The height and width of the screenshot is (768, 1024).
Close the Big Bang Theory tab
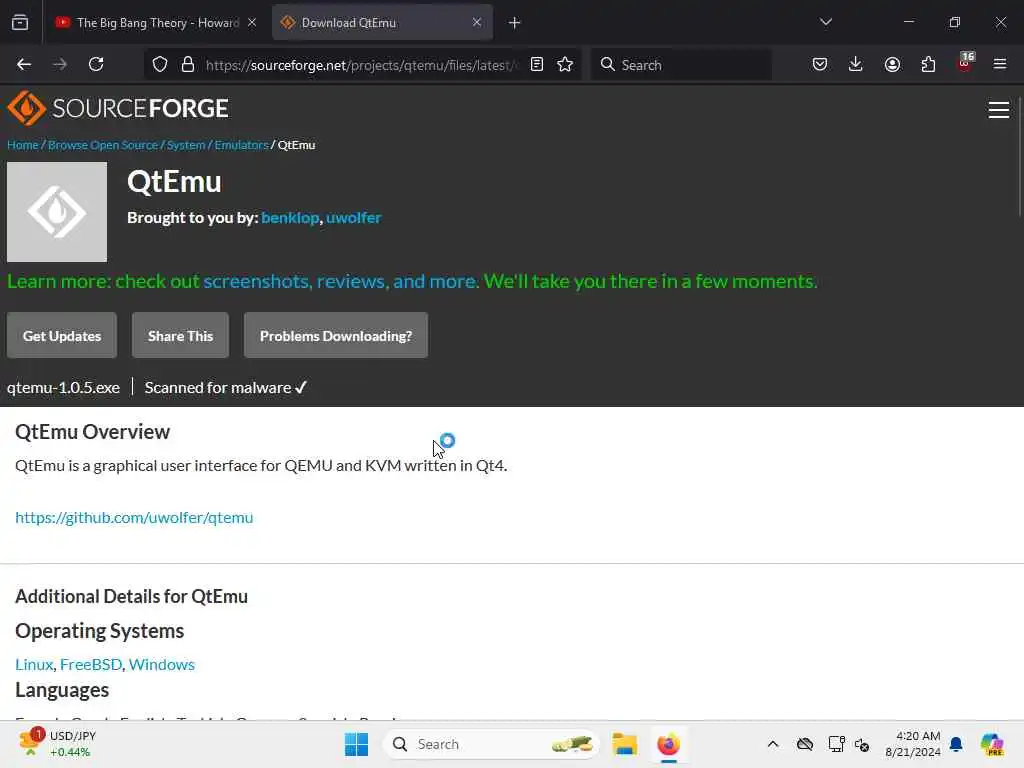[252, 22]
